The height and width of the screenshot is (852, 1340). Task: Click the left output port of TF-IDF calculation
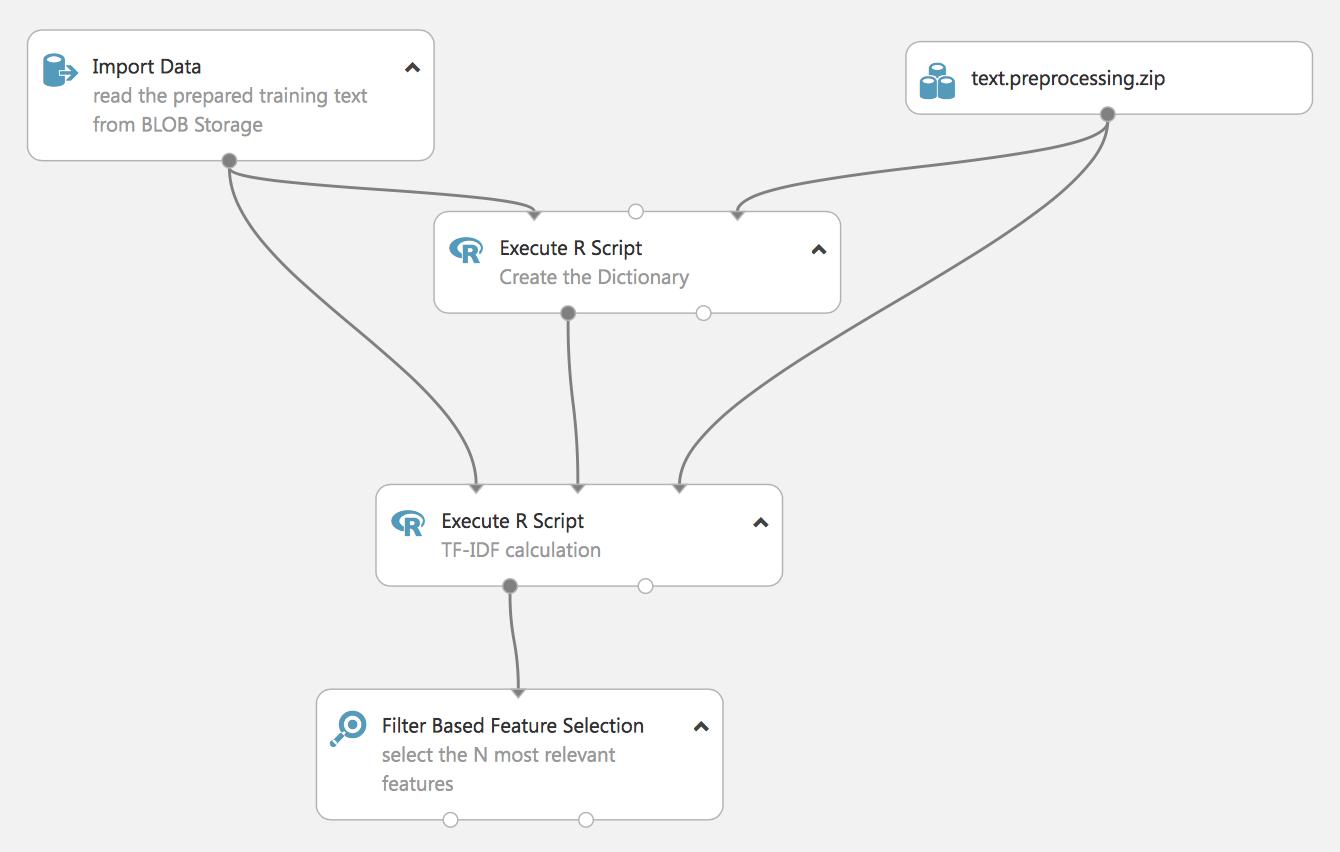pyautogui.click(x=510, y=586)
